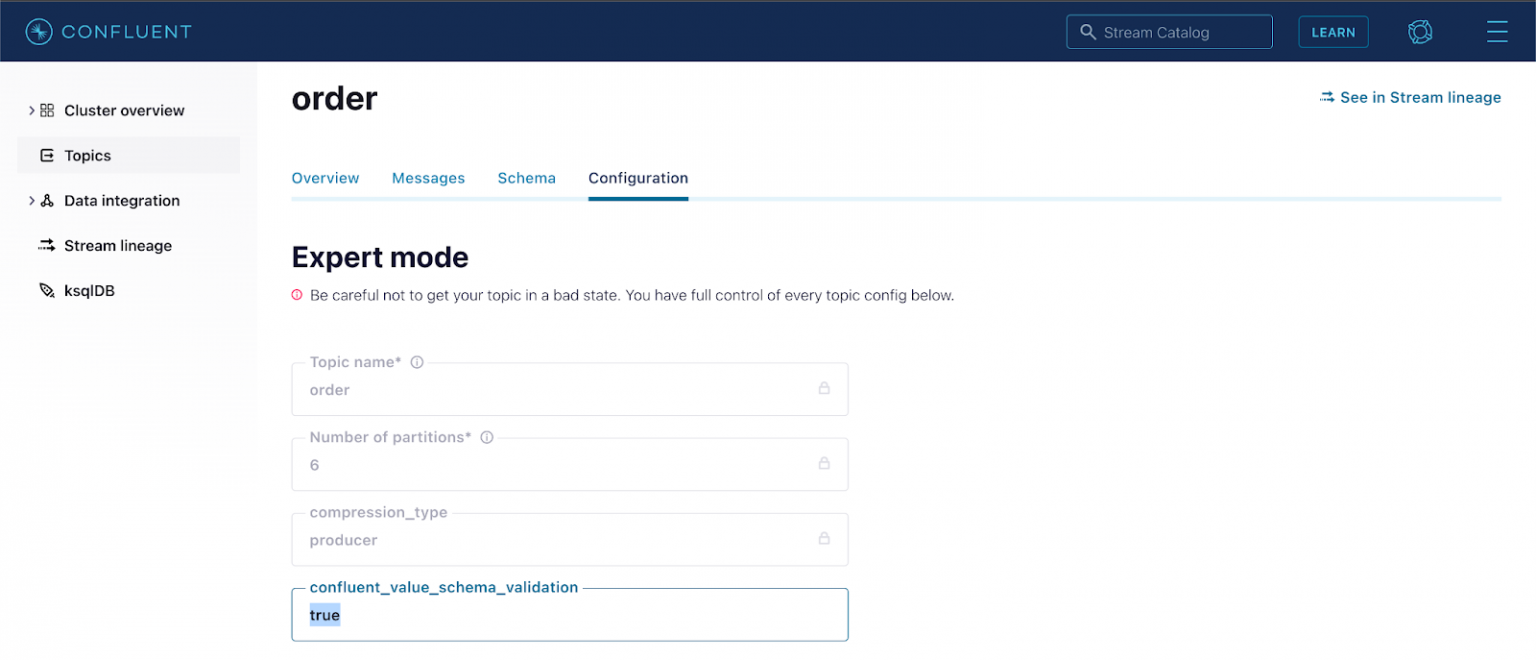Screen dimensions: 1536x660
Task: Click the lock icon in compression_type field
Action: pos(824,538)
